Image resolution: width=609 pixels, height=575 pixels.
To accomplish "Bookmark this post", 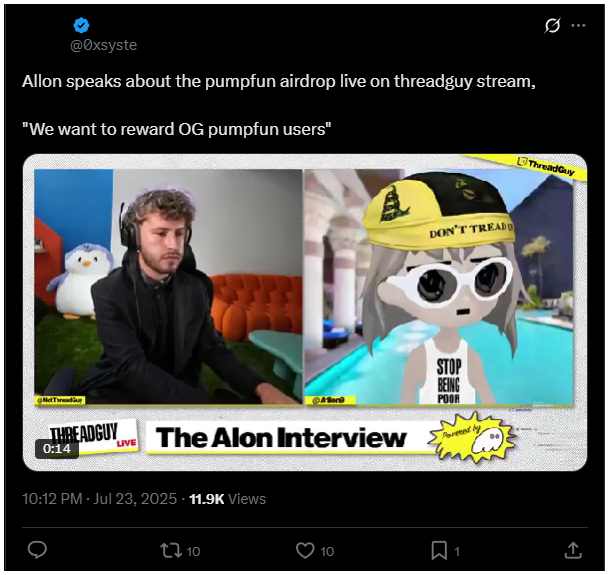I will [439, 551].
